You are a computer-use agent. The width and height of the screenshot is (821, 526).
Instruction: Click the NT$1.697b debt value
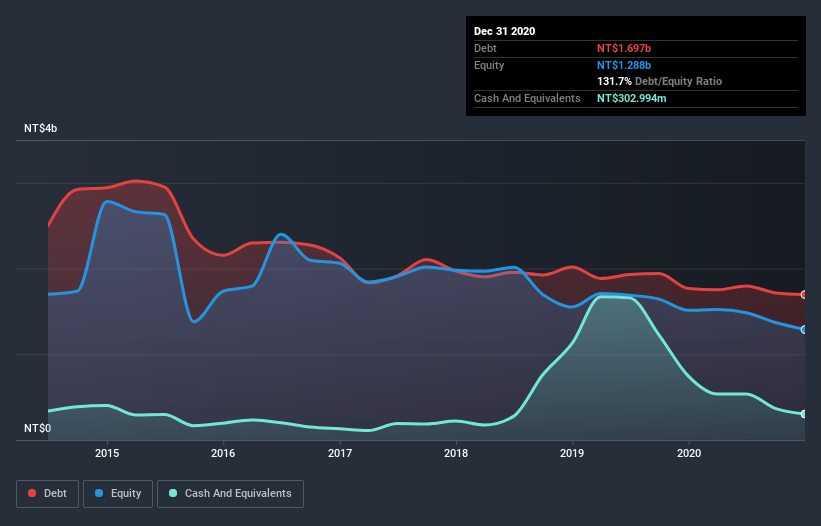[624, 48]
